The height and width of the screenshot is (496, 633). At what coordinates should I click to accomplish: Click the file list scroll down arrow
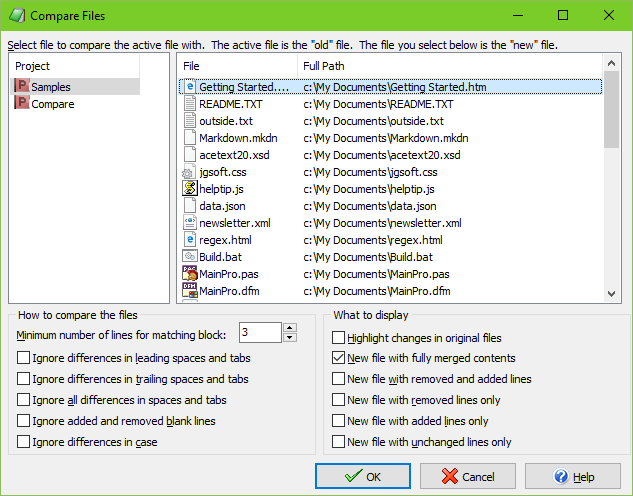[611, 294]
